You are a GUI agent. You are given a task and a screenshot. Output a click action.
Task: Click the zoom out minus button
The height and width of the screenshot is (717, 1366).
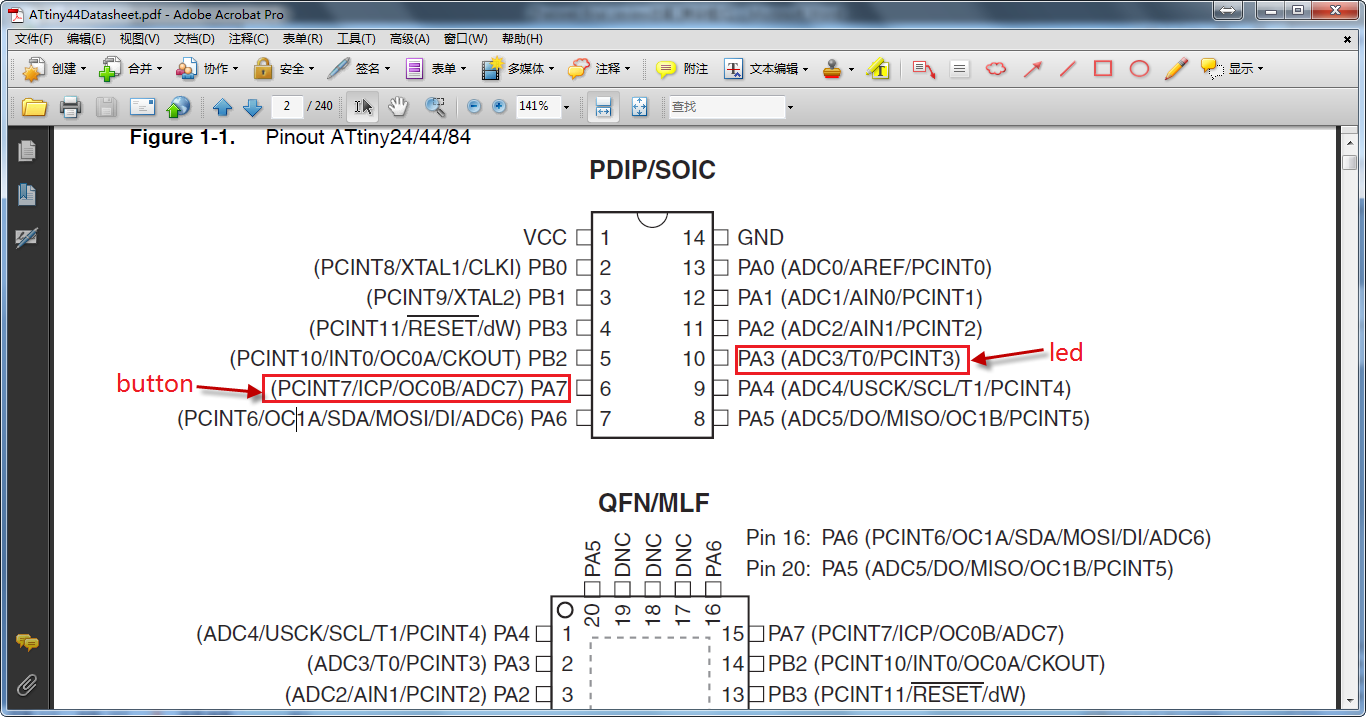474,106
